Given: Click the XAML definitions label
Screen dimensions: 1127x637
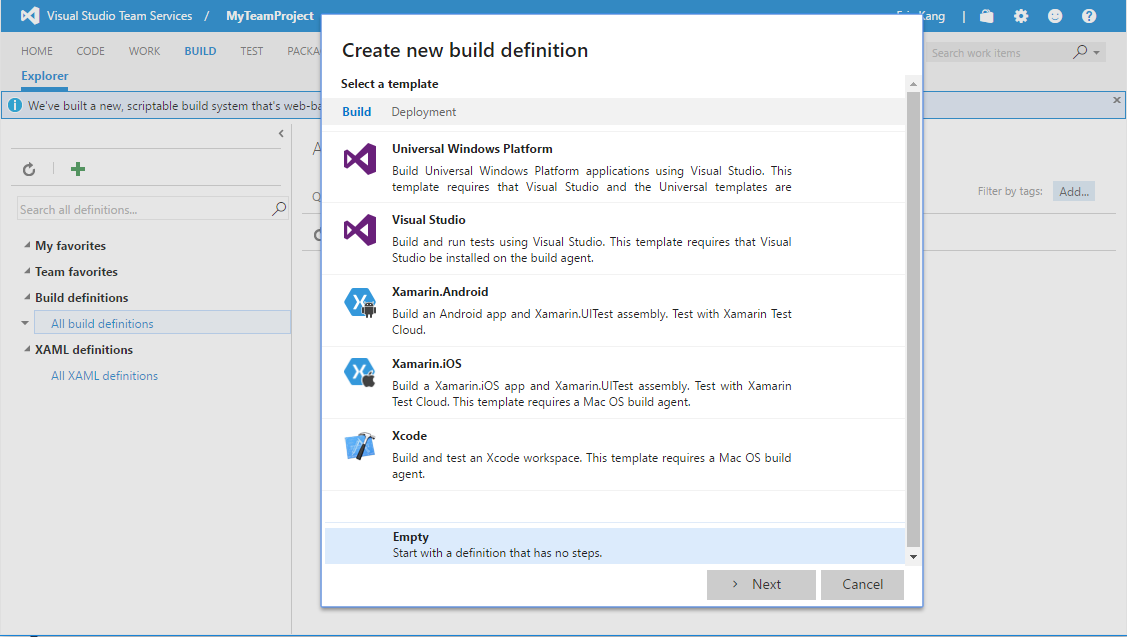Looking at the screenshot, I should (84, 349).
